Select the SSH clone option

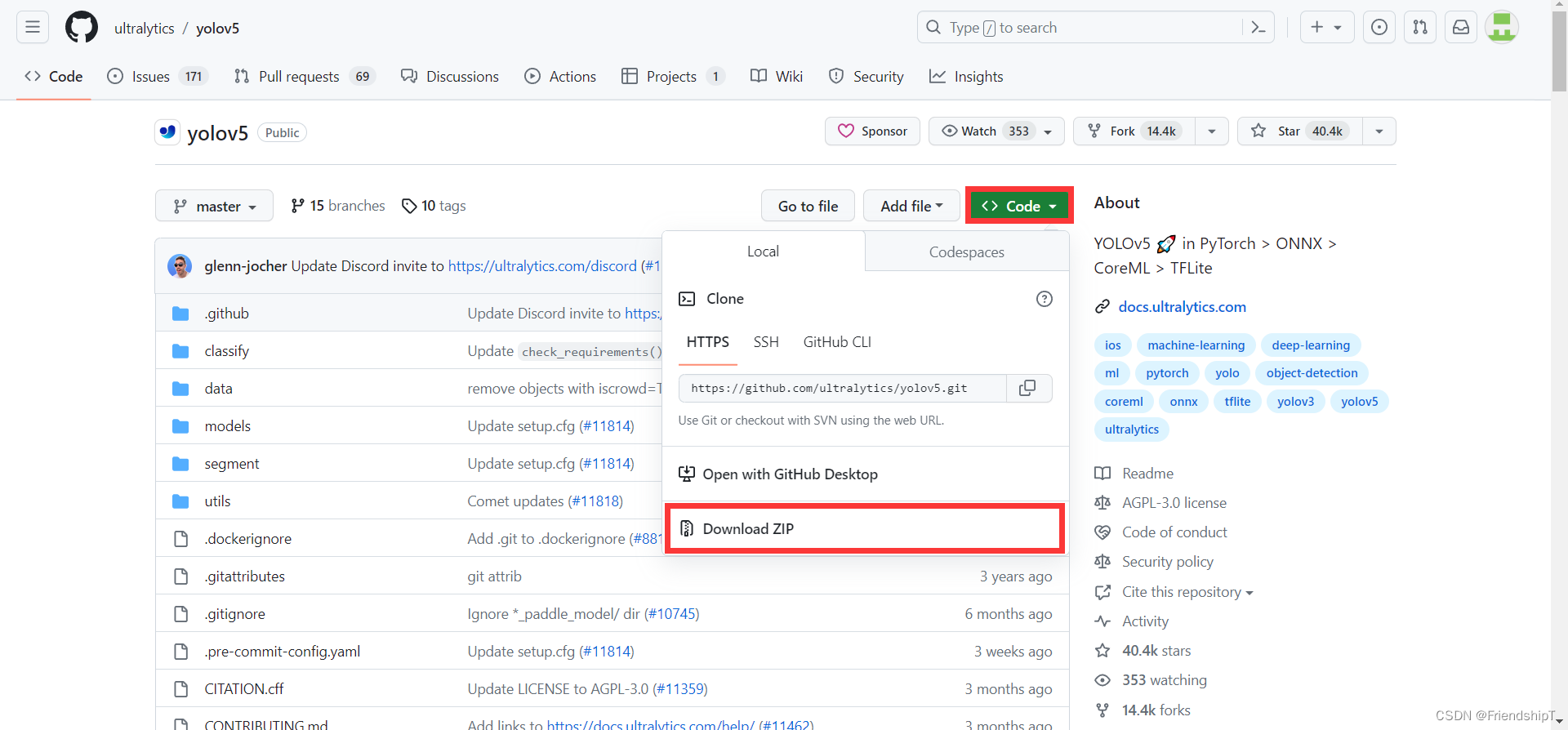point(766,342)
